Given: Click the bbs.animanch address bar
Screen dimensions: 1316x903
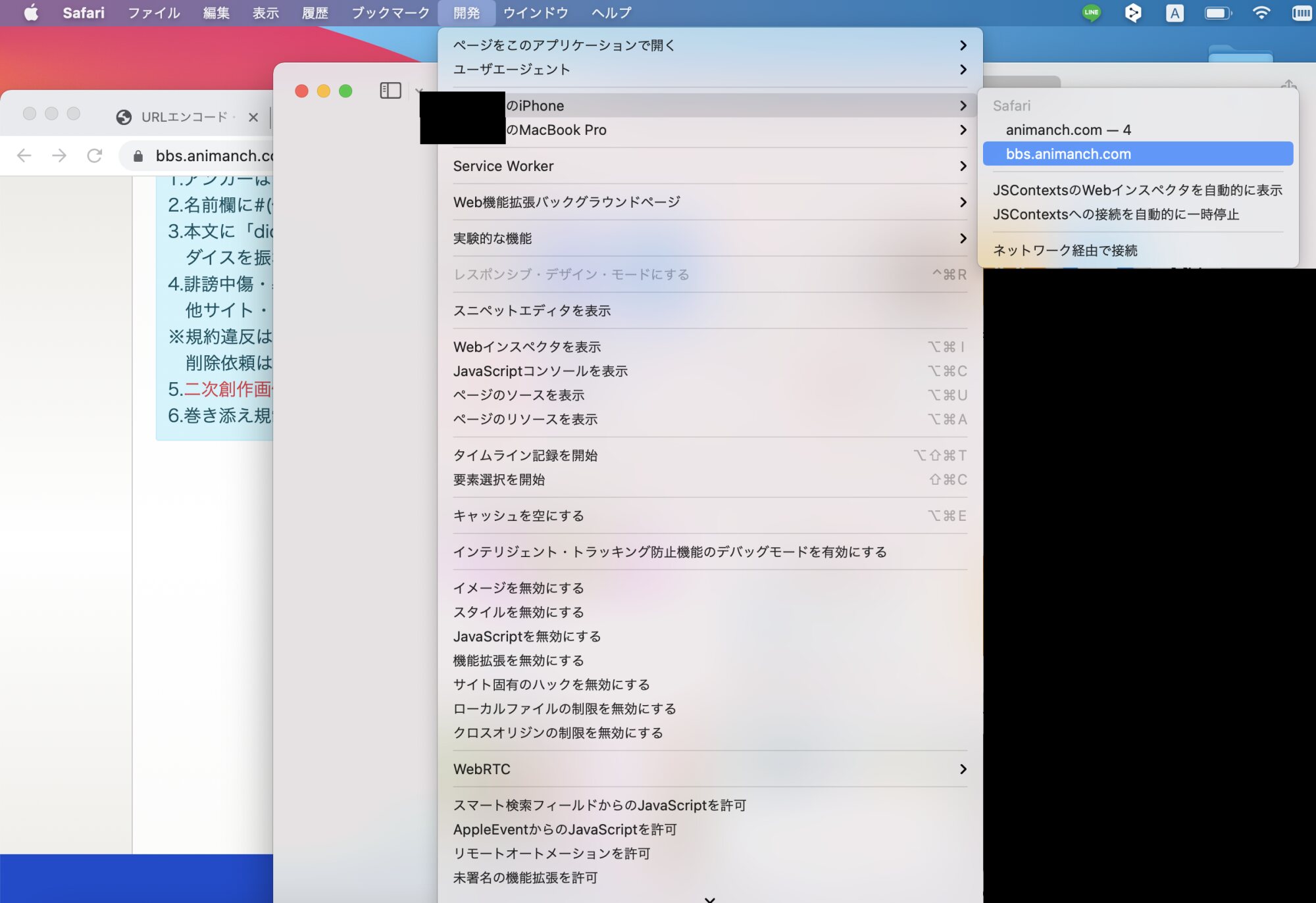Looking at the screenshot, I should pyautogui.click(x=211, y=156).
